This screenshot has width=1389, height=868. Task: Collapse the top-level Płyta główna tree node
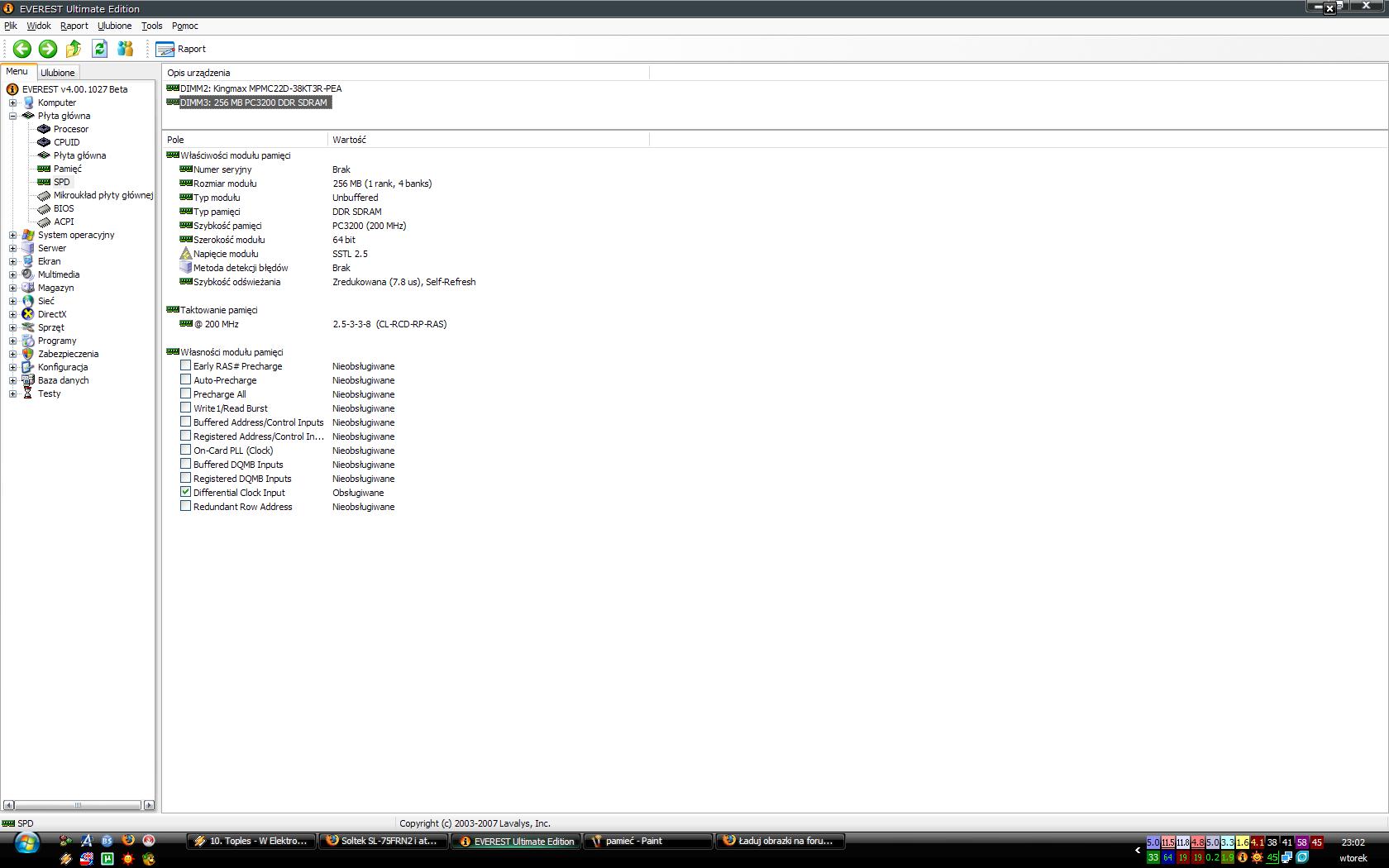tap(13, 116)
